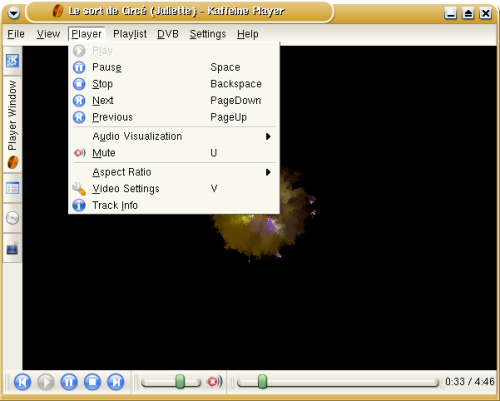Click the pause button in bottom toolbar
This screenshot has width=500, height=401.
point(69,382)
